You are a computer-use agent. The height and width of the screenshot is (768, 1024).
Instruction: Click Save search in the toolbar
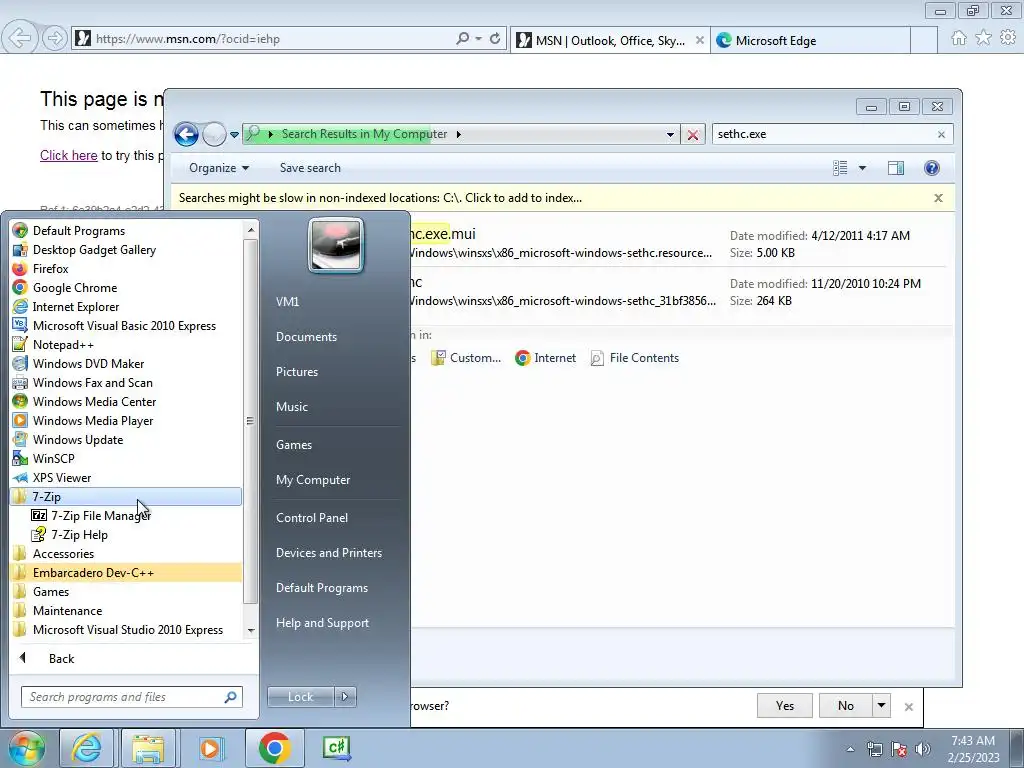310,168
